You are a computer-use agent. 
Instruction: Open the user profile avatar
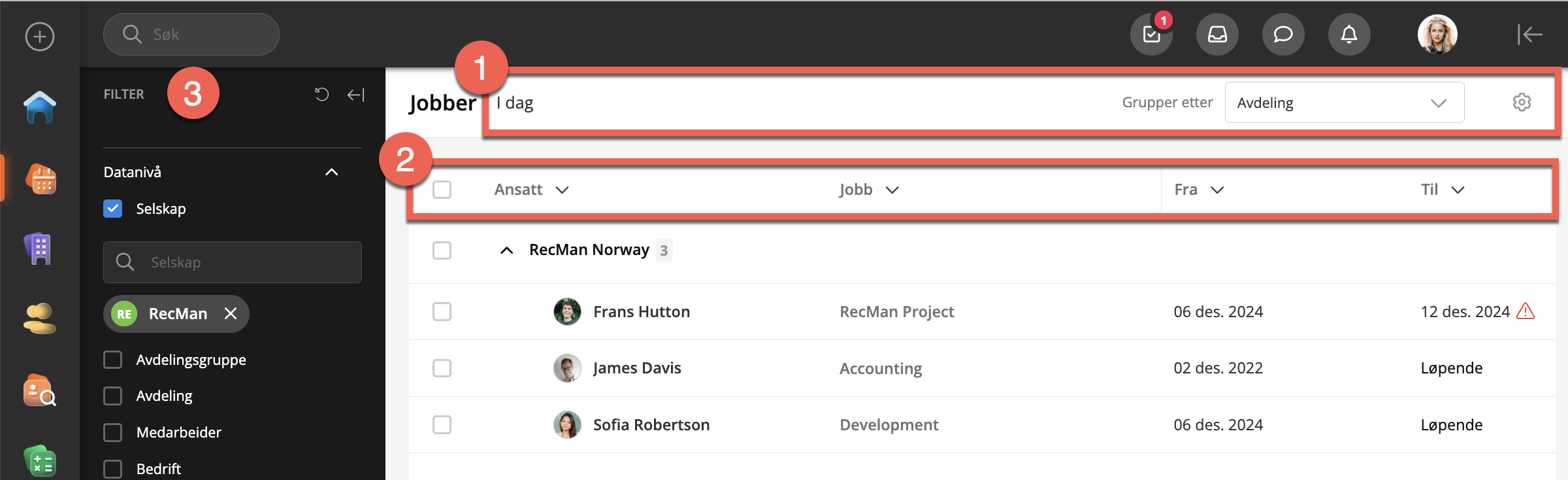(x=1437, y=34)
